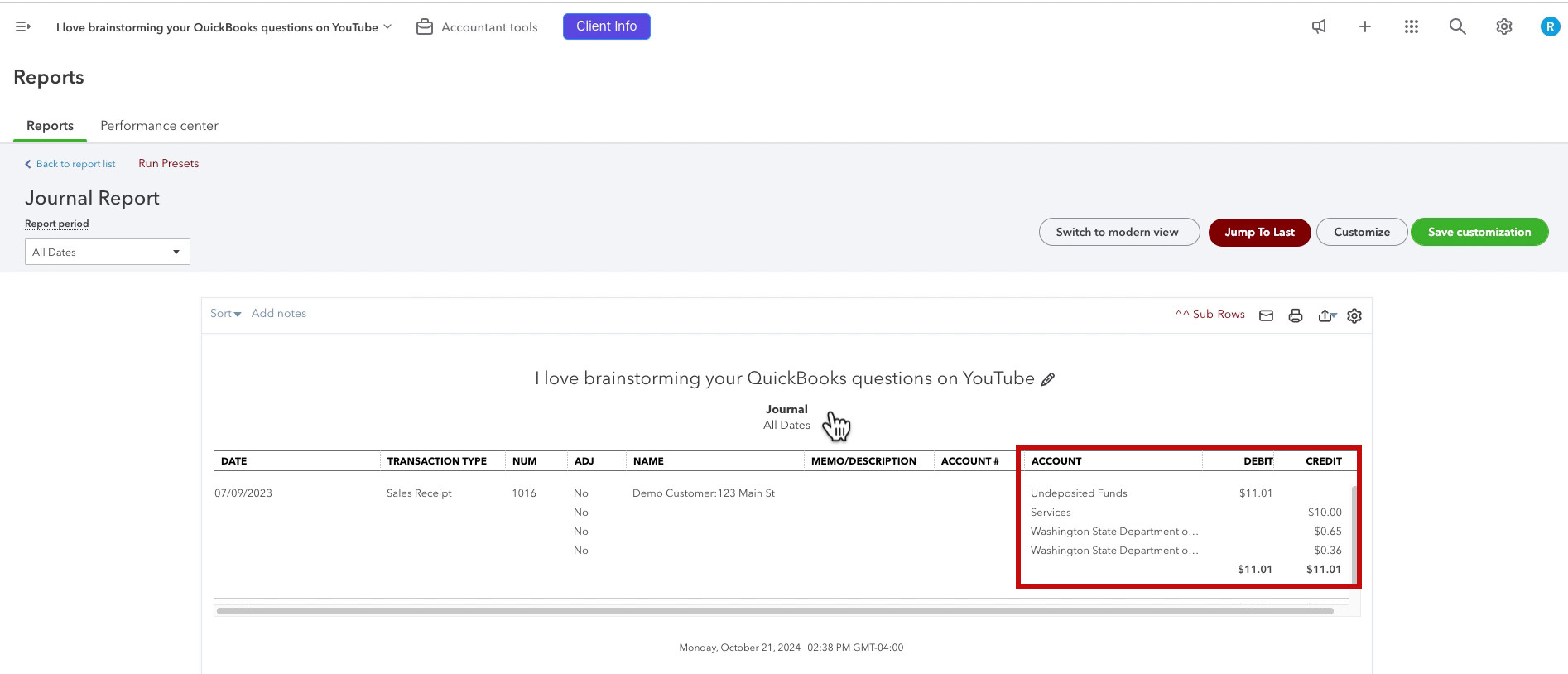Click the Report period label
The width and height of the screenshot is (1568, 674).
pyautogui.click(x=57, y=224)
